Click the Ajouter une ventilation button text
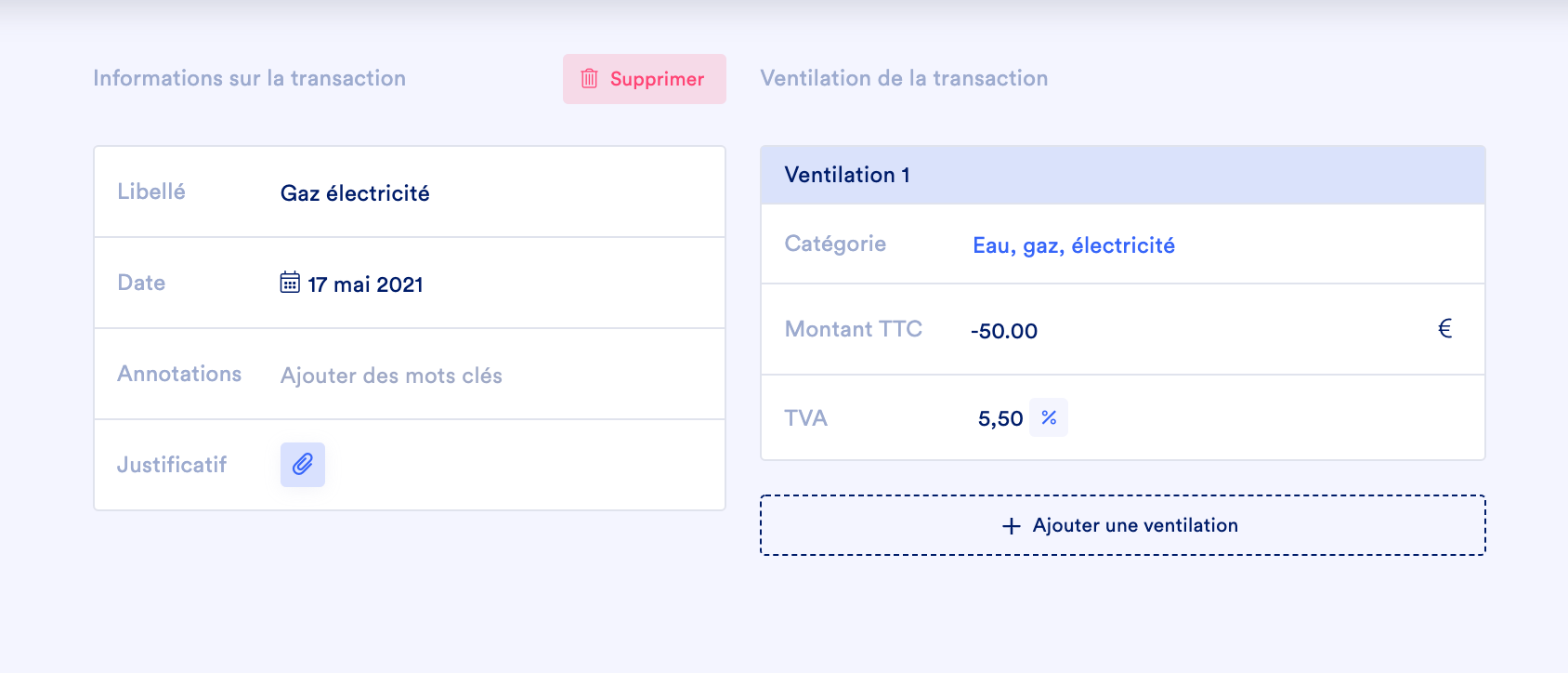Image resolution: width=1568 pixels, height=673 pixels. 1135,525
